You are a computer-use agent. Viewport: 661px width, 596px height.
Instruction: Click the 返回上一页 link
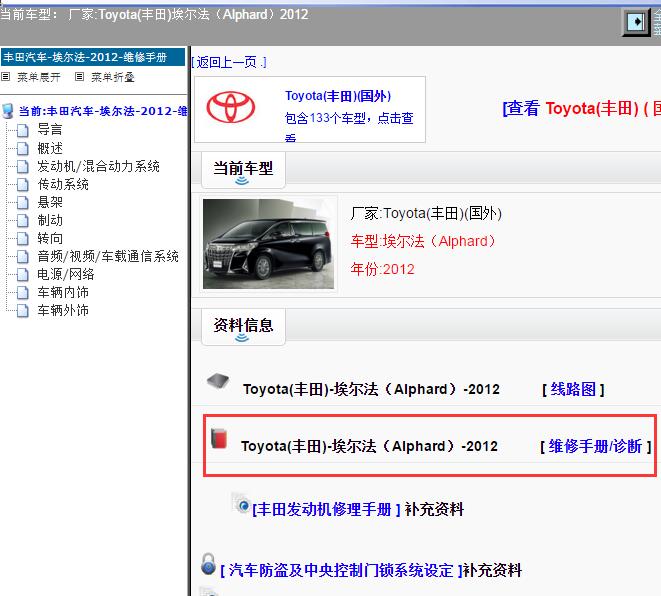pos(228,62)
